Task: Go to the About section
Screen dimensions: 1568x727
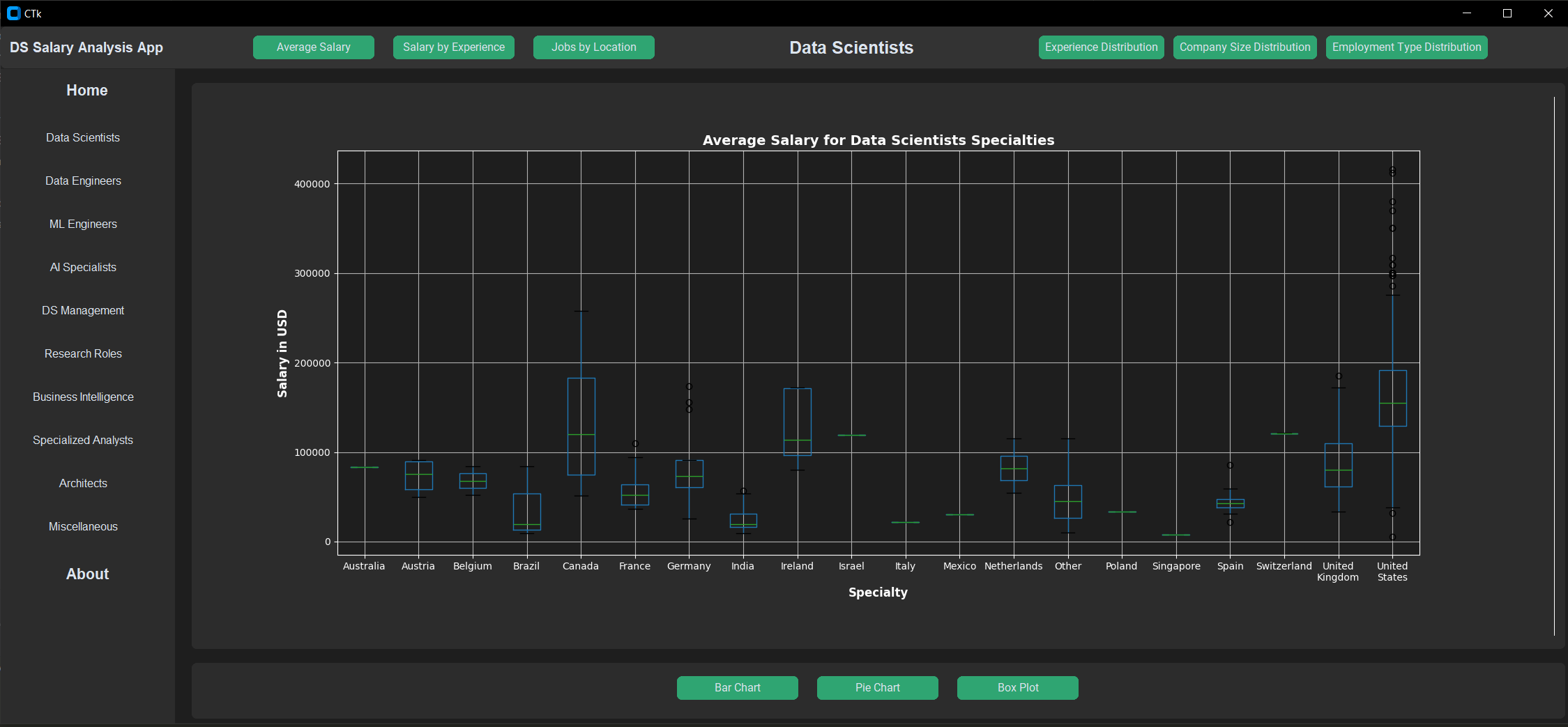Action: tap(87, 574)
